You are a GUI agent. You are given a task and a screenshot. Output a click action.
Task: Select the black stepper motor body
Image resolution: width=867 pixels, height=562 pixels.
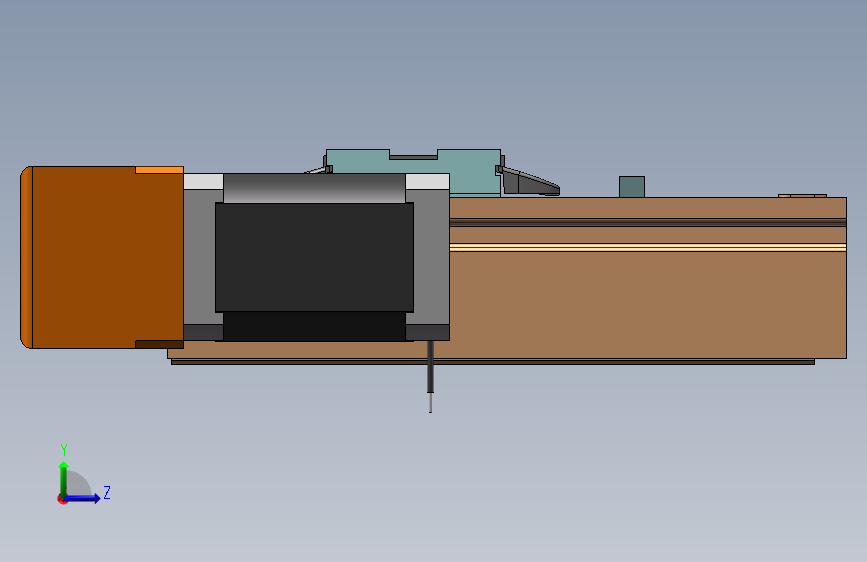click(x=314, y=257)
